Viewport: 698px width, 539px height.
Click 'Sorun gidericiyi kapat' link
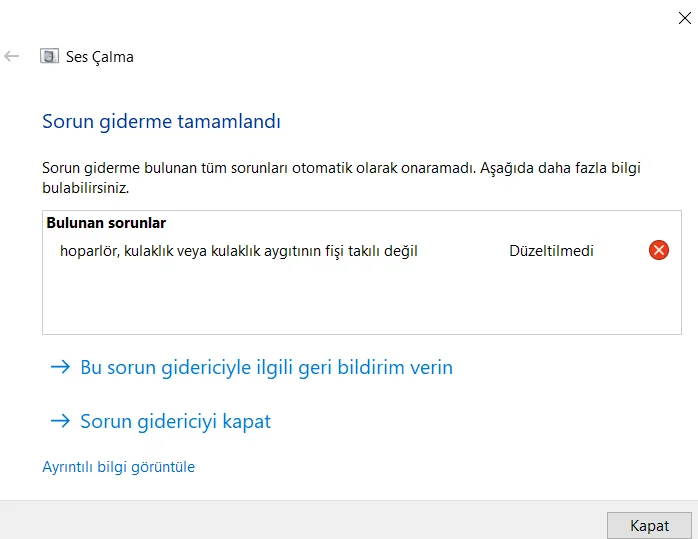[x=175, y=421]
